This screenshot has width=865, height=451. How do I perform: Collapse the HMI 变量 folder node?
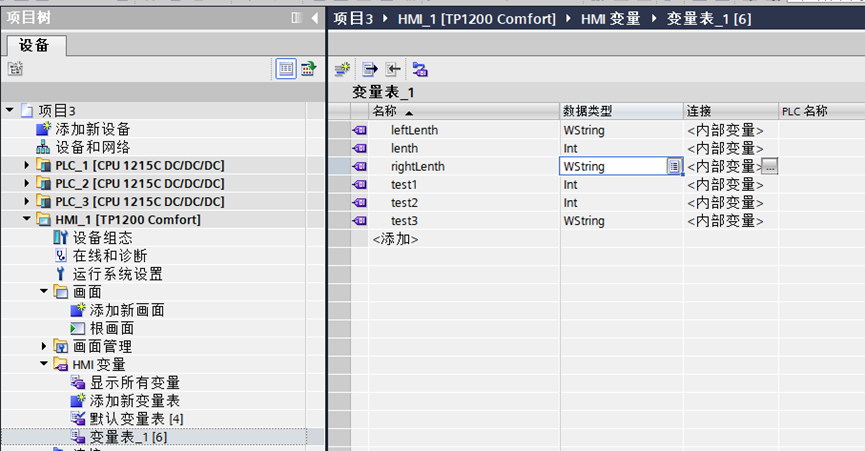tap(44, 363)
